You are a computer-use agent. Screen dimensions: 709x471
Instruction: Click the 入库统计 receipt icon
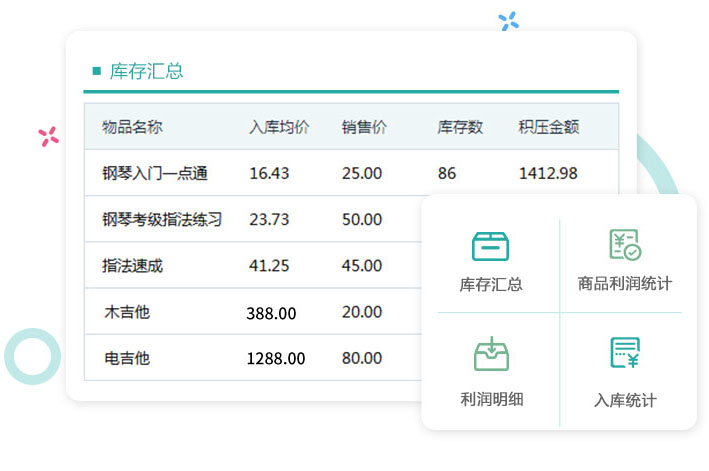coord(625,354)
